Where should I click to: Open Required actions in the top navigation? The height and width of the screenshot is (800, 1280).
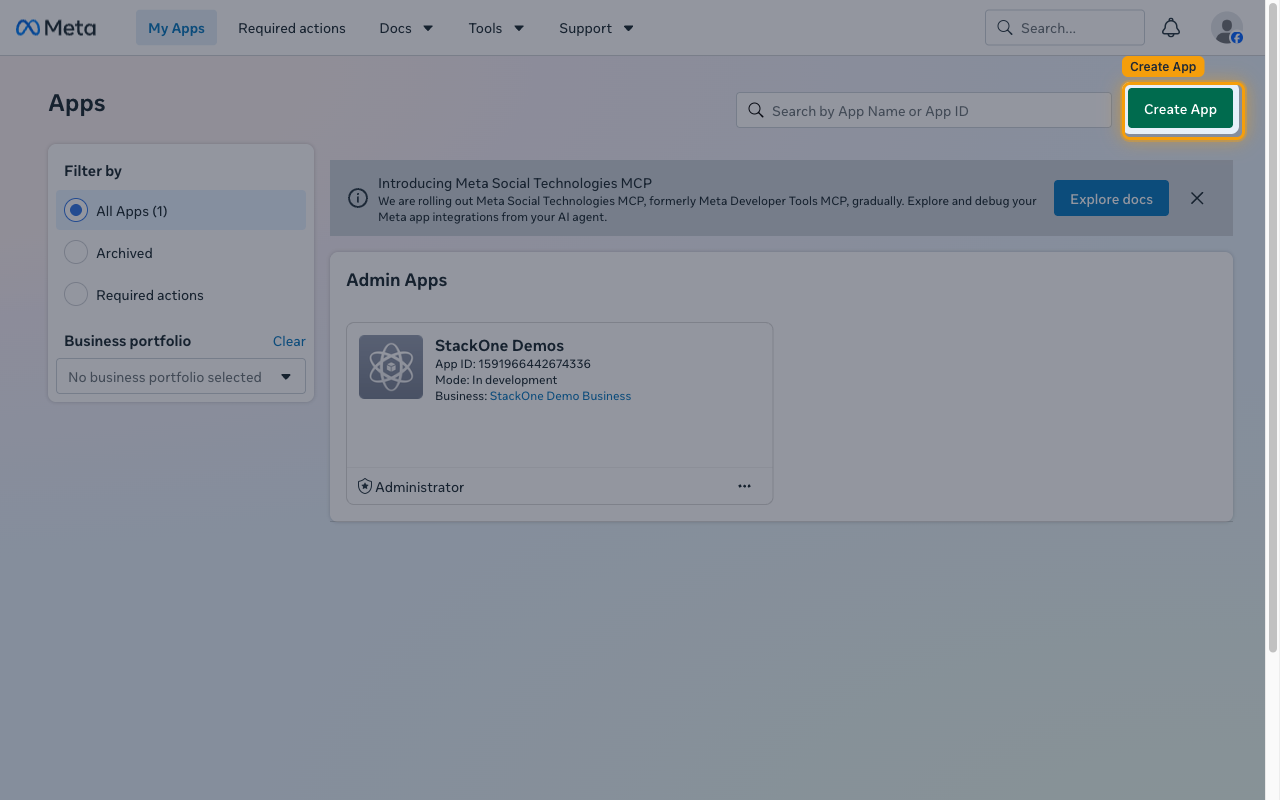(x=292, y=28)
